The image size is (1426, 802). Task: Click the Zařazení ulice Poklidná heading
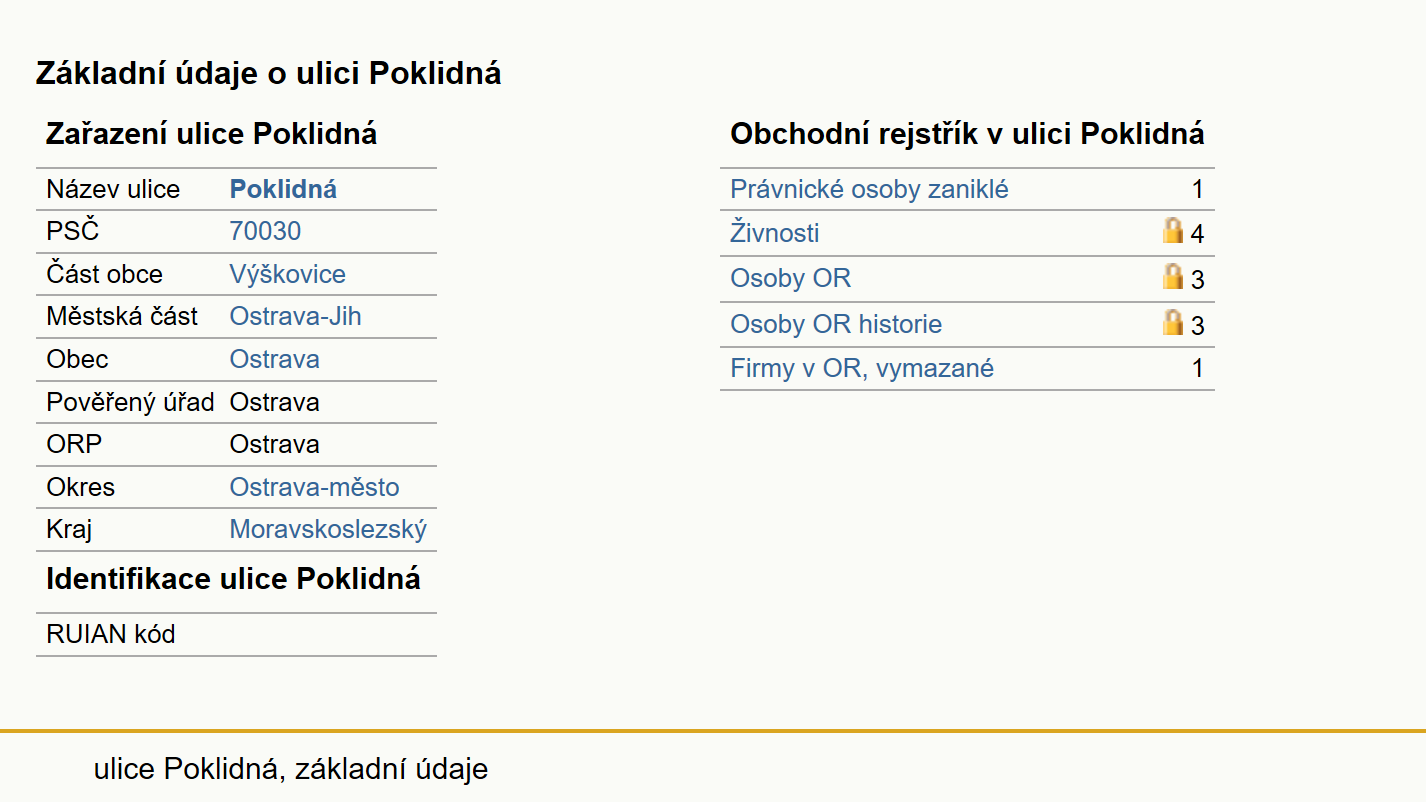point(212,134)
